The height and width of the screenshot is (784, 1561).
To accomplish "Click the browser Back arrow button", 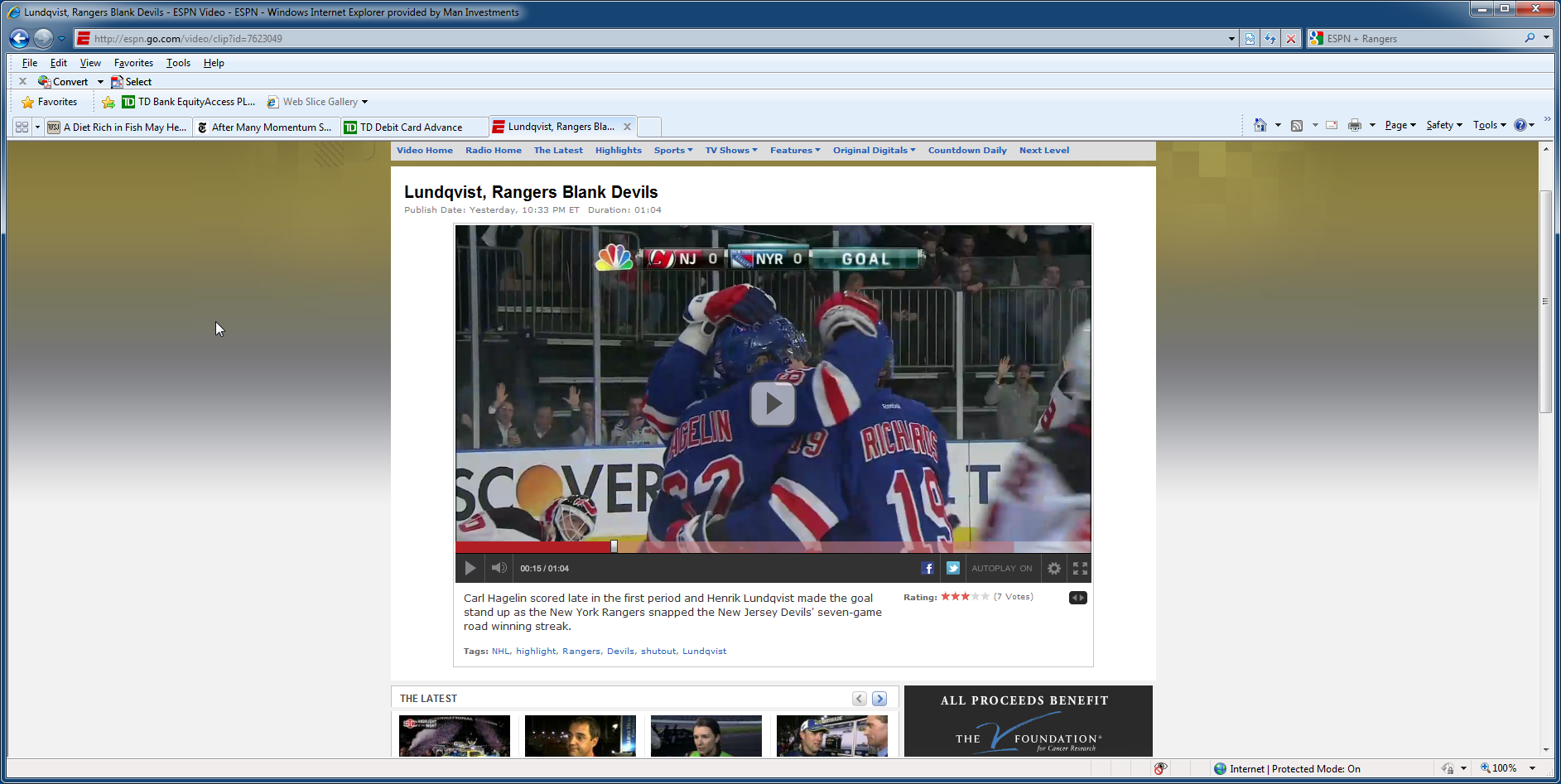I will (x=19, y=38).
